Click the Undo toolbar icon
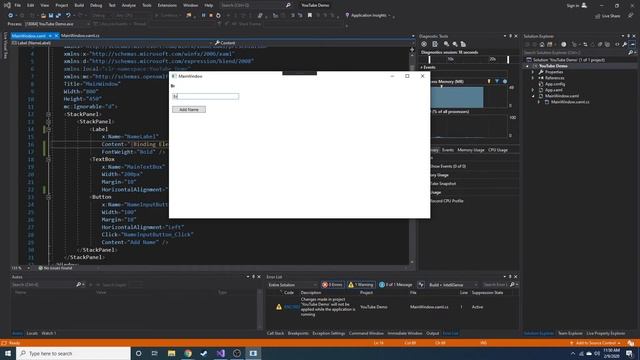Image resolution: width=640 pixels, height=360 pixels. point(68,16)
